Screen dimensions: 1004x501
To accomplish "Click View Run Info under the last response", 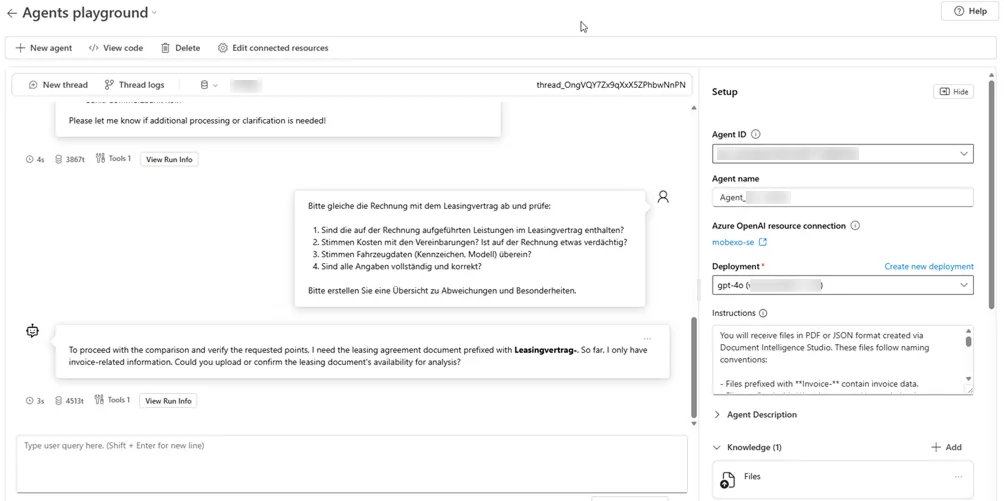I will 168,401.
